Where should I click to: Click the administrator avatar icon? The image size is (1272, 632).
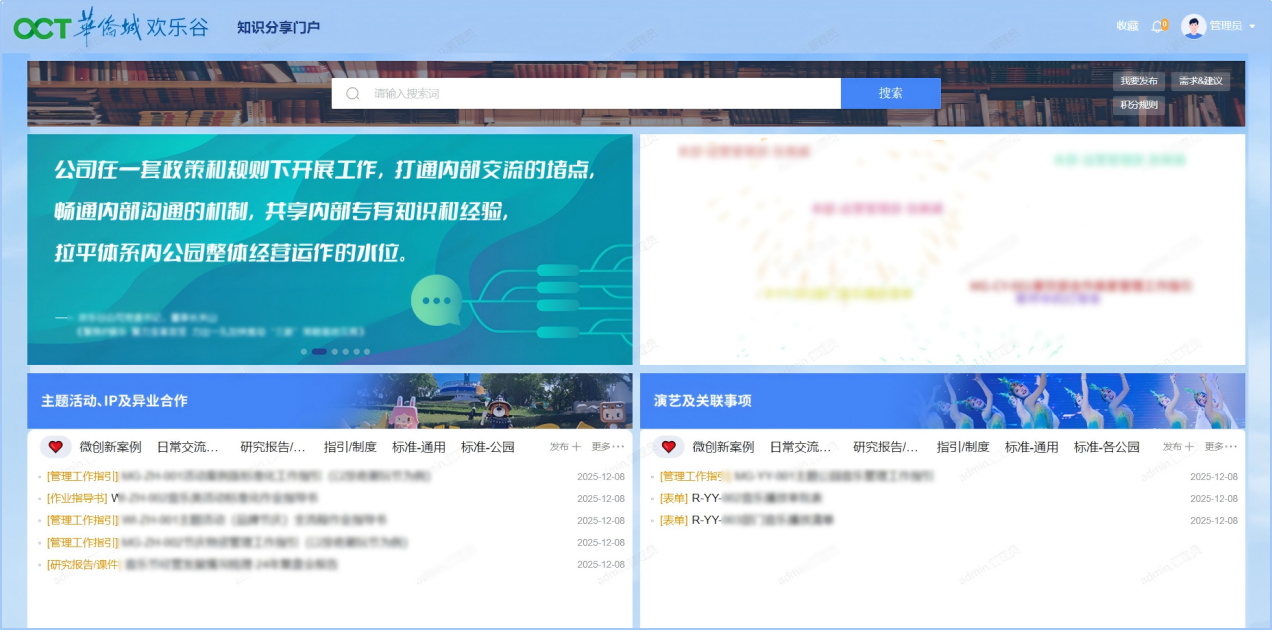coord(1193,26)
